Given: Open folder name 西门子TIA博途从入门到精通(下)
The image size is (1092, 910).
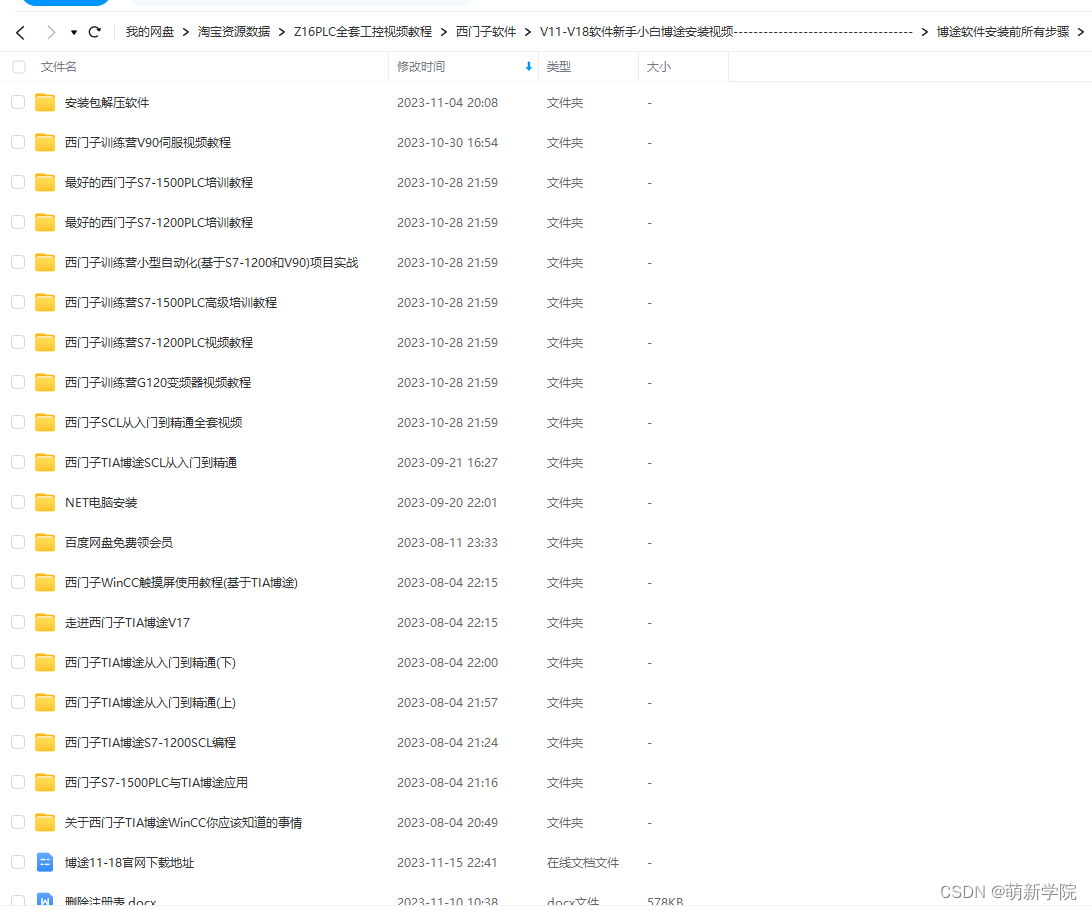Looking at the screenshot, I should (150, 662).
